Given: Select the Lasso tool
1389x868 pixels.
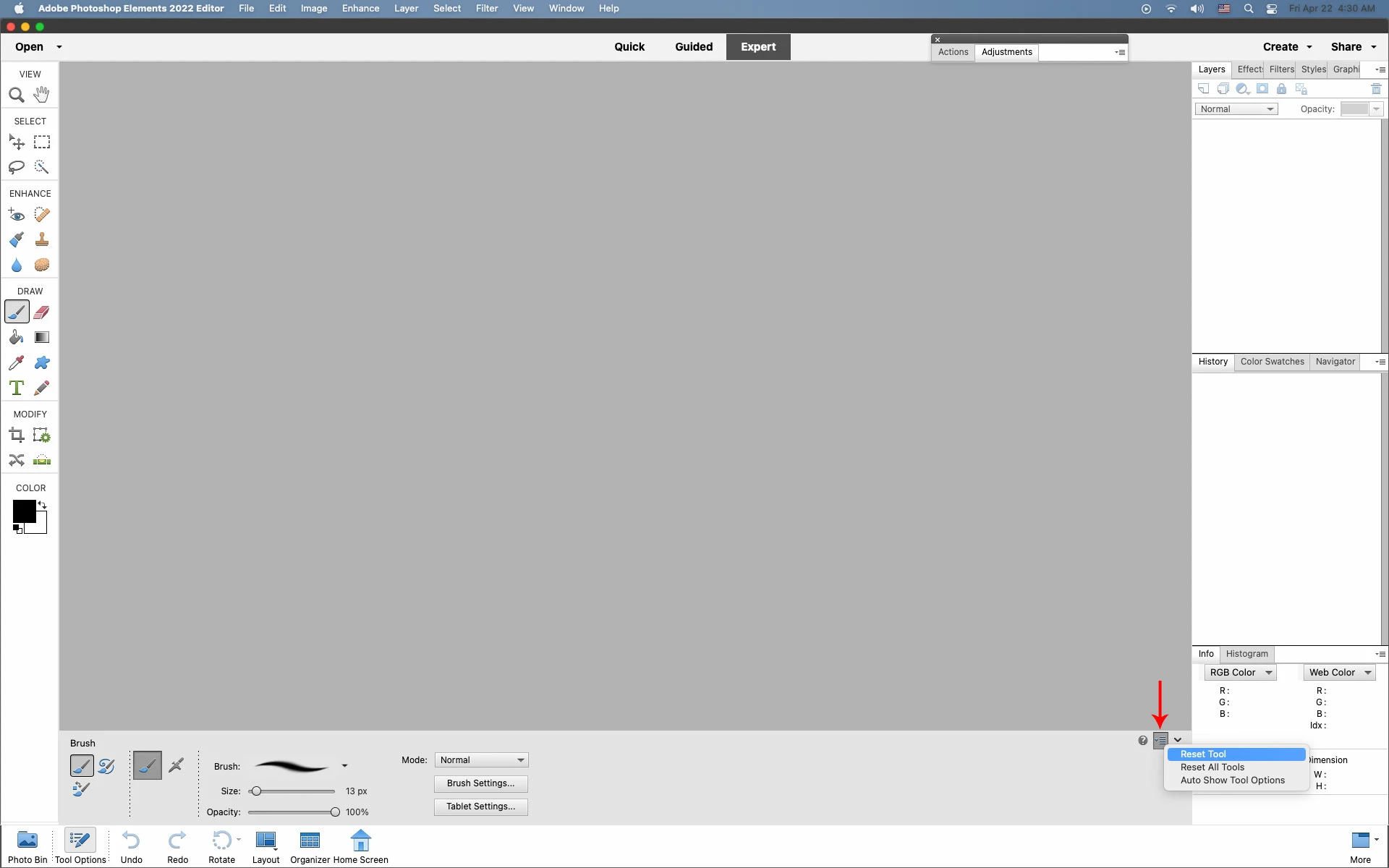Looking at the screenshot, I should pyautogui.click(x=16, y=167).
